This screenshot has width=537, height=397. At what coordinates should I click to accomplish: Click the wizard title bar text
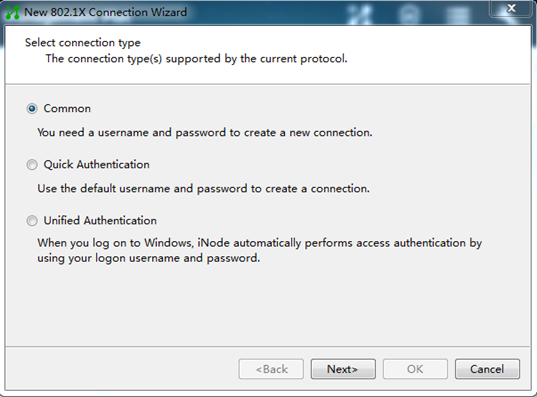[105, 12]
